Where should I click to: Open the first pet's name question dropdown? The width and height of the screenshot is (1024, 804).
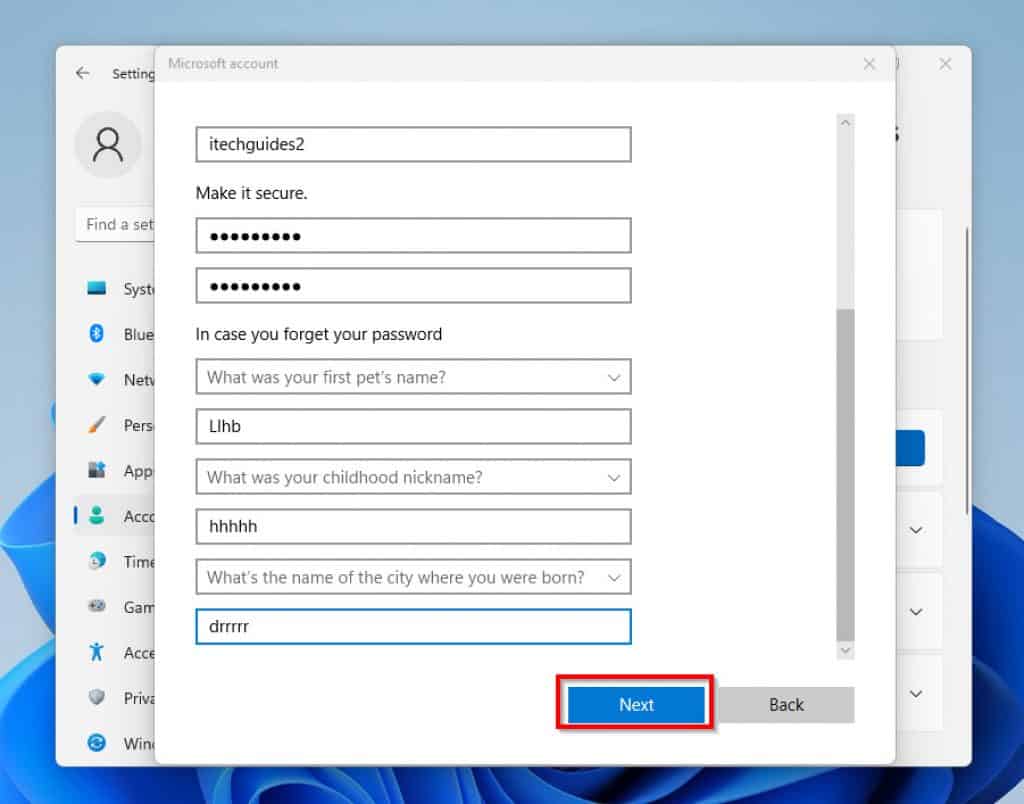point(413,377)
